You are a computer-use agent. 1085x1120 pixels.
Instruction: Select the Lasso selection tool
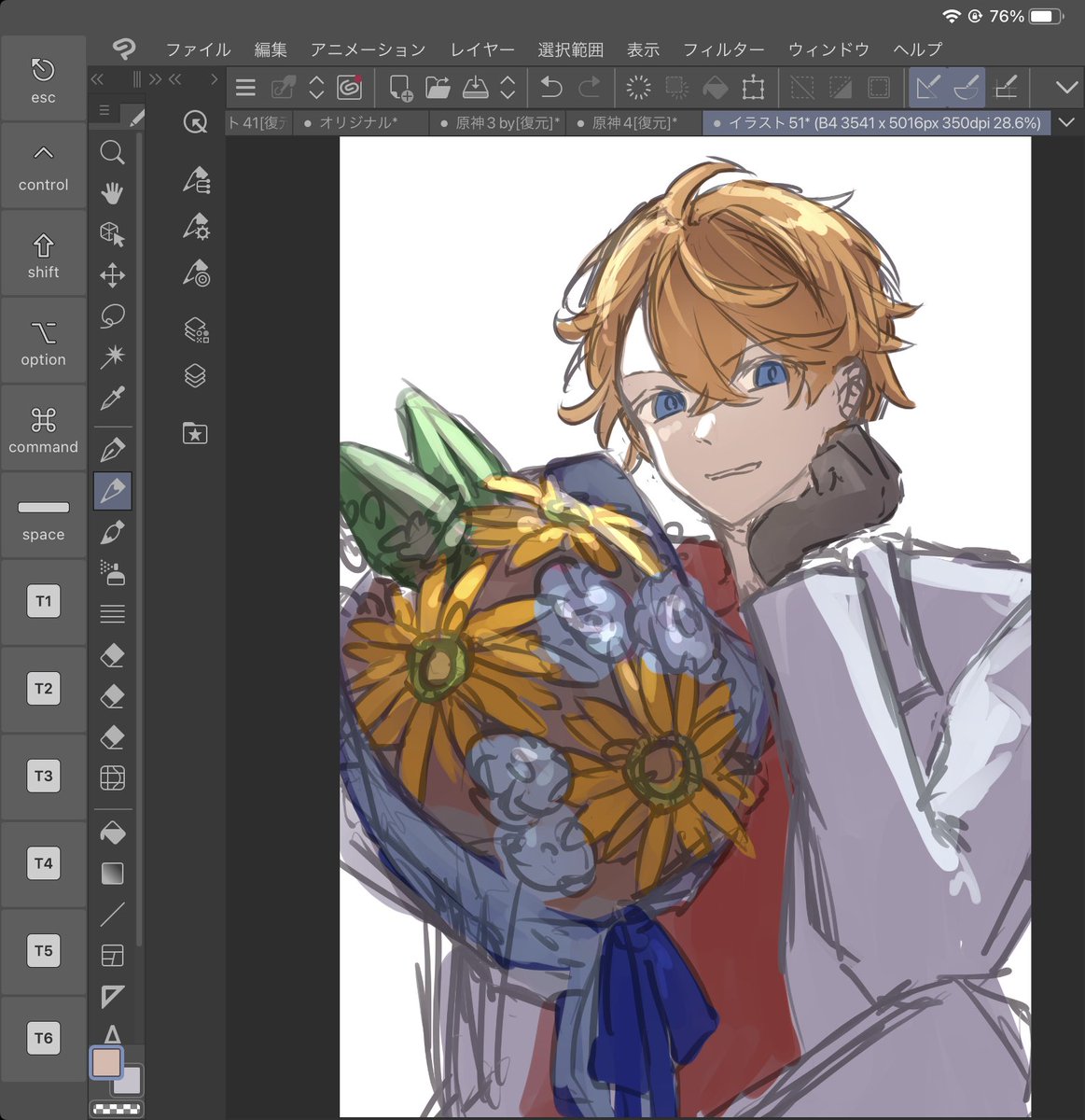[112, 315]
